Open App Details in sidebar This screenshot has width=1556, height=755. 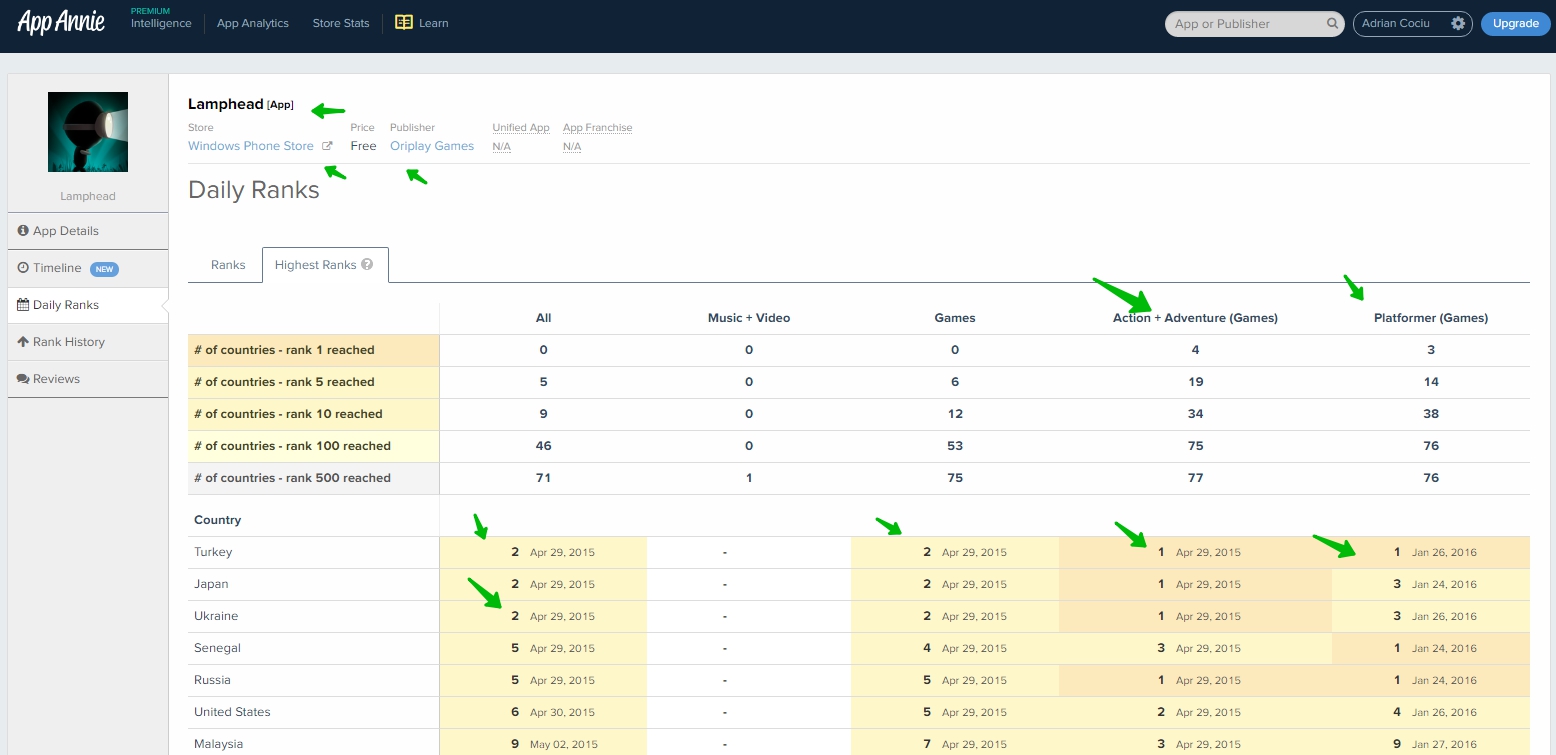(x=66, y=231)
